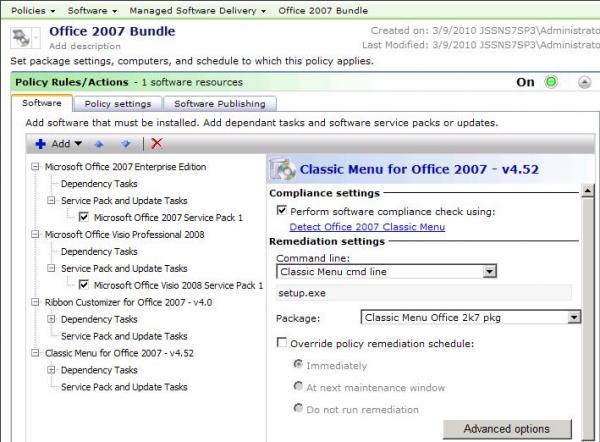This screenshot has height=442, width=600.
Task: Collapse Microsoft Office 2007 Enterprise Edition node
Action: tap(35, 166)
